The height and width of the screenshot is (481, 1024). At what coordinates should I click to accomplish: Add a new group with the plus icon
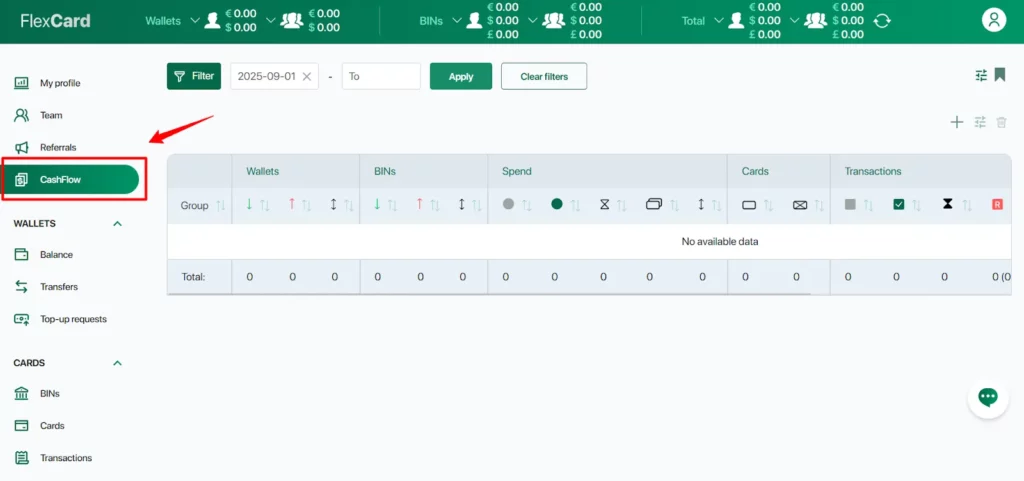pyautogui.click(x=957, y=122)
